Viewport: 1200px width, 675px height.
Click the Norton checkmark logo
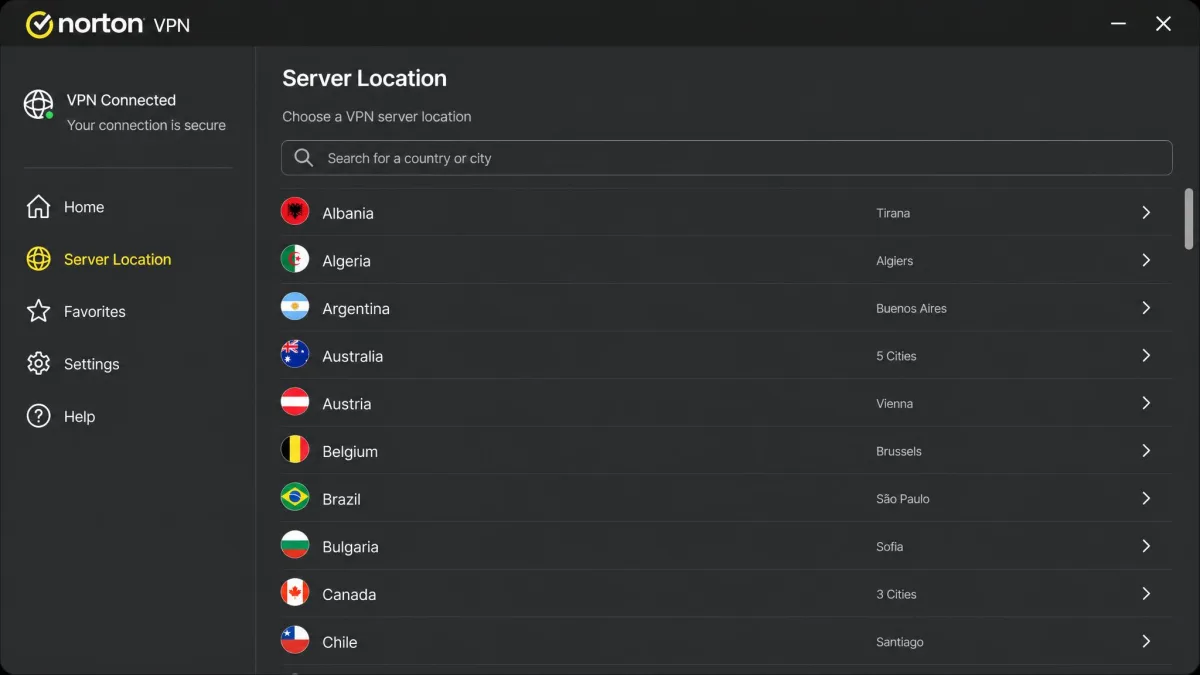pos(39,24)
